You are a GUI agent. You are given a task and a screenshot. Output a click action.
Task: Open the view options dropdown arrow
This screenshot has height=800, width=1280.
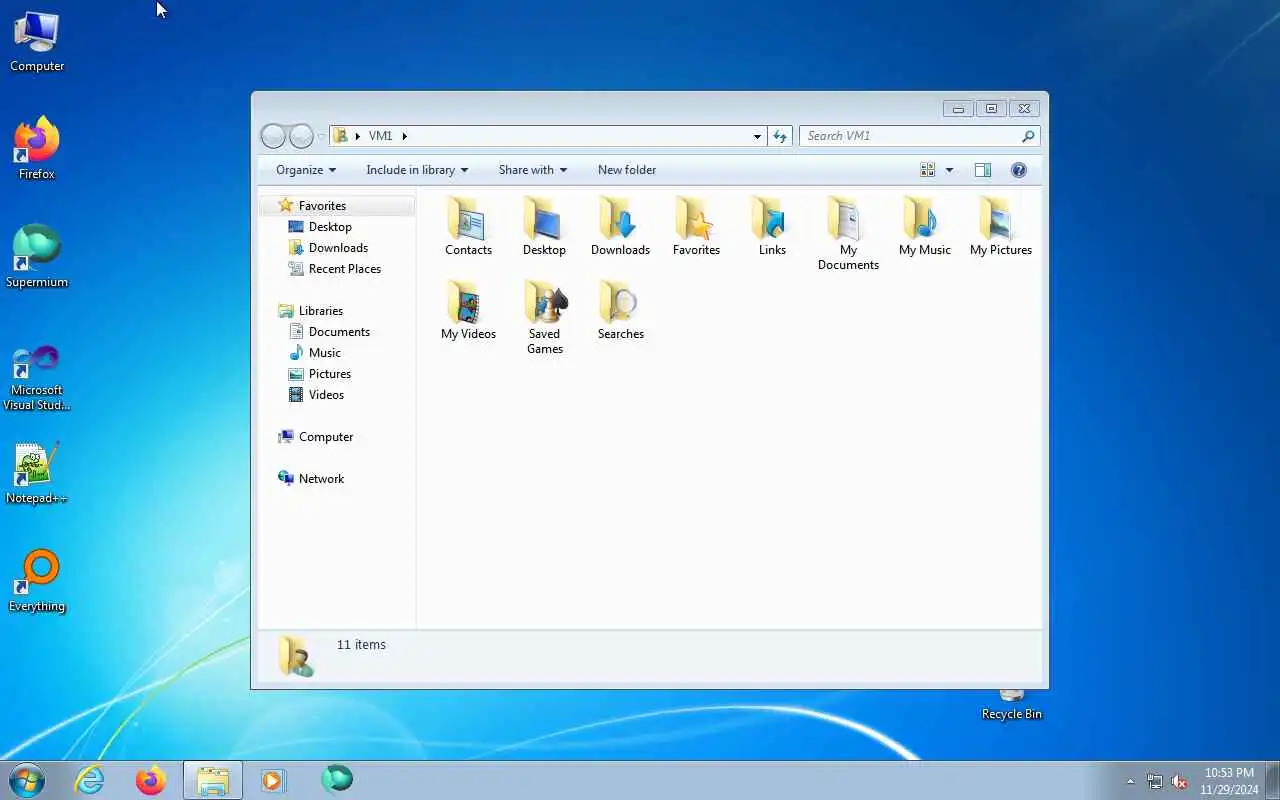949,170
